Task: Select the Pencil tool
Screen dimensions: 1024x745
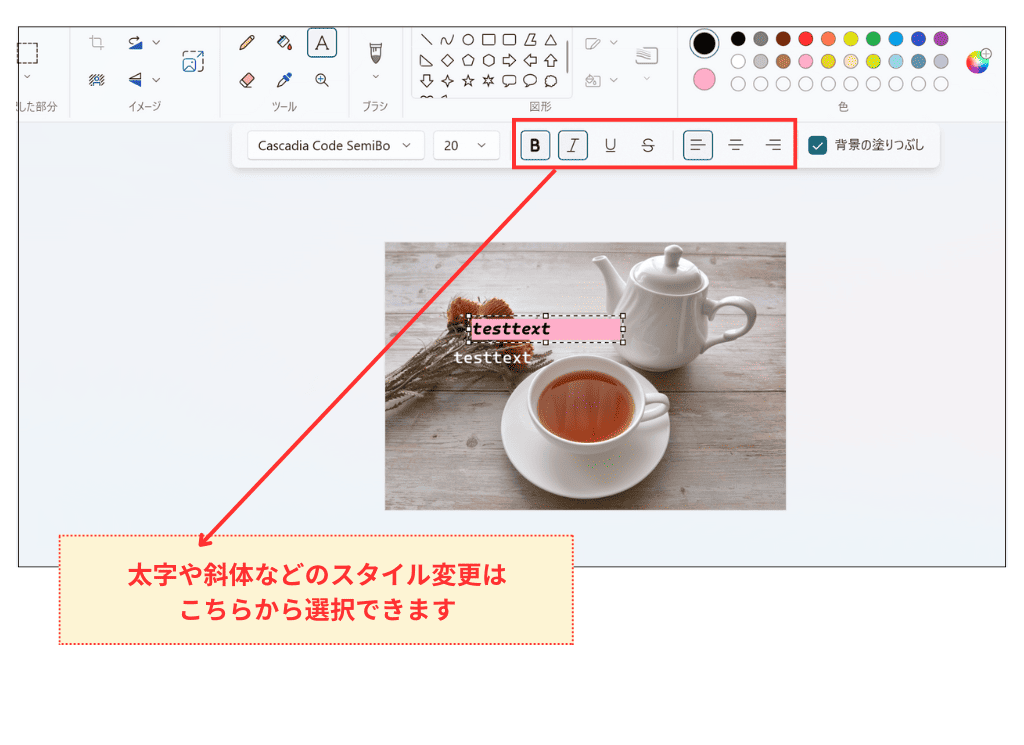Action: (x=247, y=40)
